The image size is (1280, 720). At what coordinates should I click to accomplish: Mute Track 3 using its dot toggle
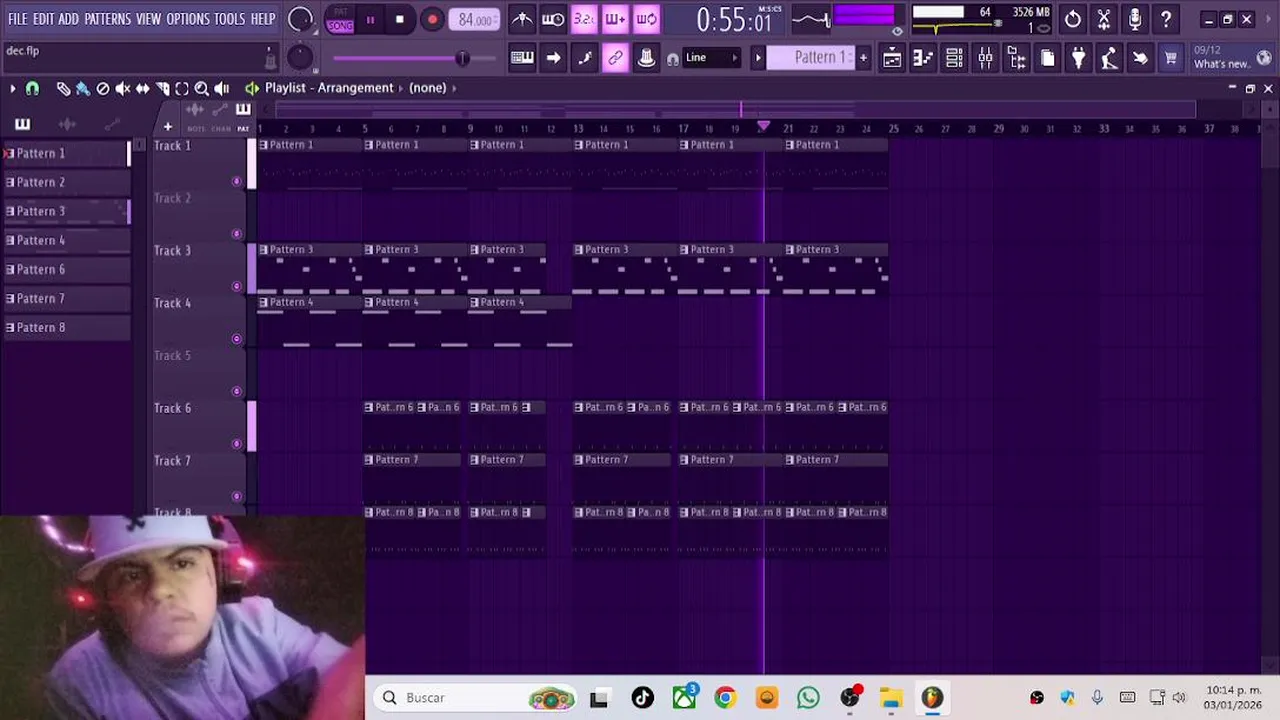[237, 286]
